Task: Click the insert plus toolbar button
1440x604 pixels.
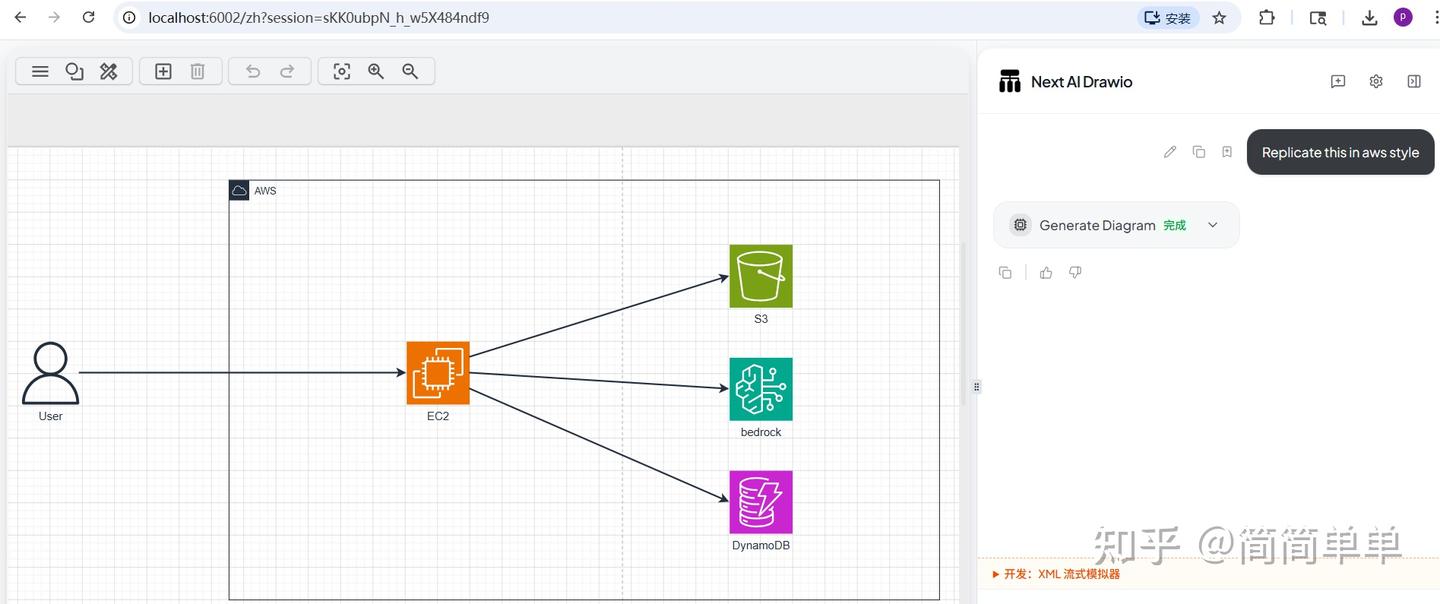Action: pos(163,71)
